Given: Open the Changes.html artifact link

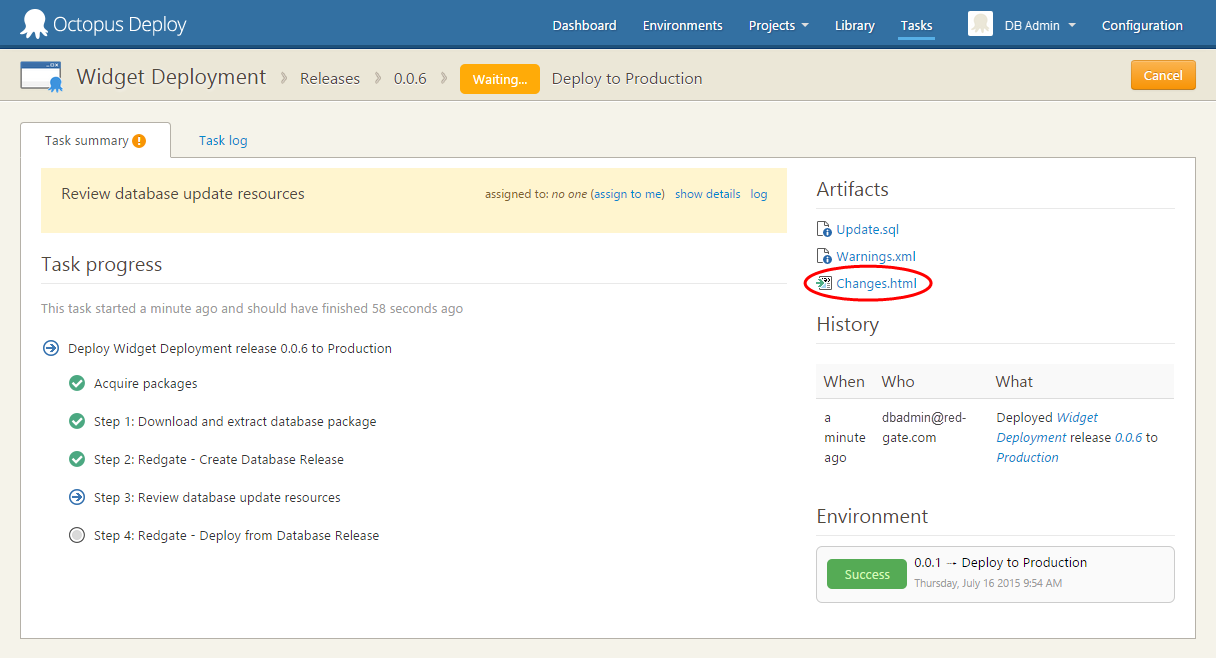Looking at the screenshot, I should pos(876,284).
